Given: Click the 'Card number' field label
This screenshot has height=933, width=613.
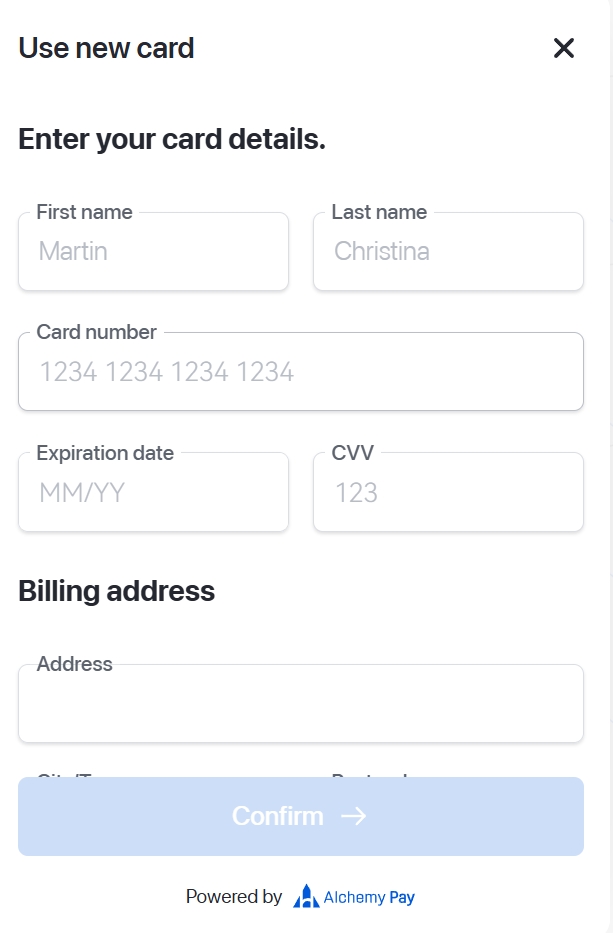Looking at the screenshot, I should point(96,332).
